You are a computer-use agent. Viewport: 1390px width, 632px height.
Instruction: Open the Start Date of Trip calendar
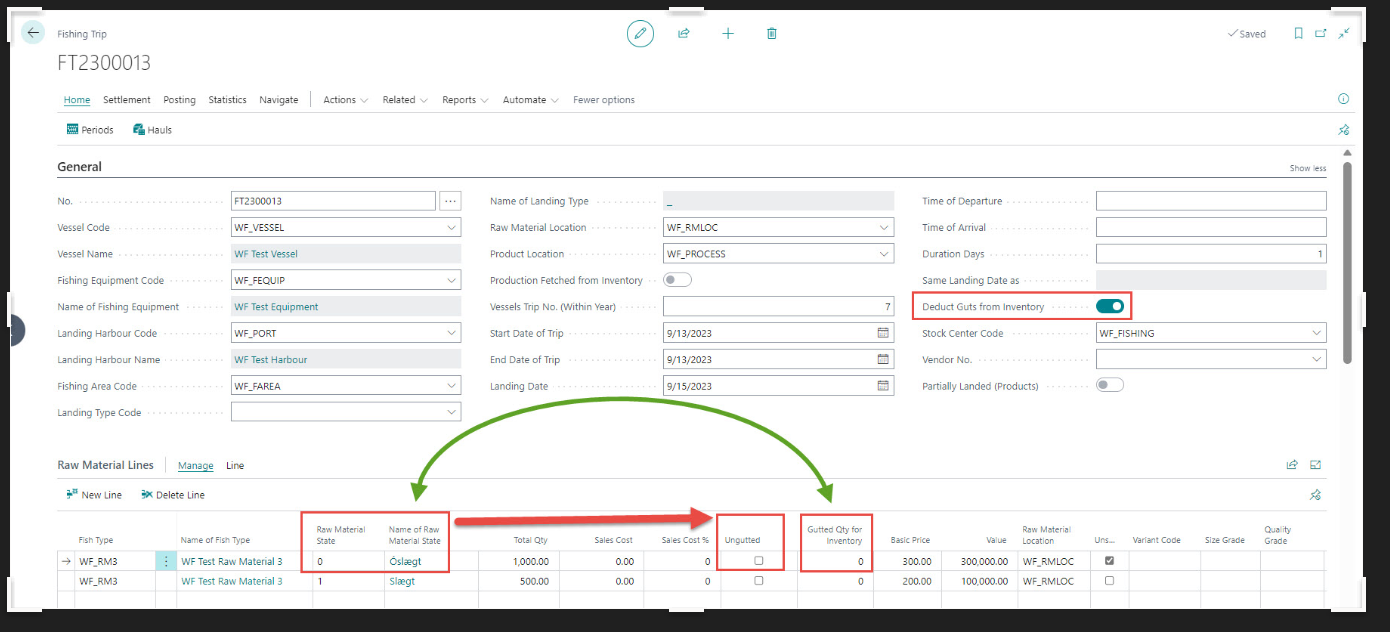click(x=883, y=333)
